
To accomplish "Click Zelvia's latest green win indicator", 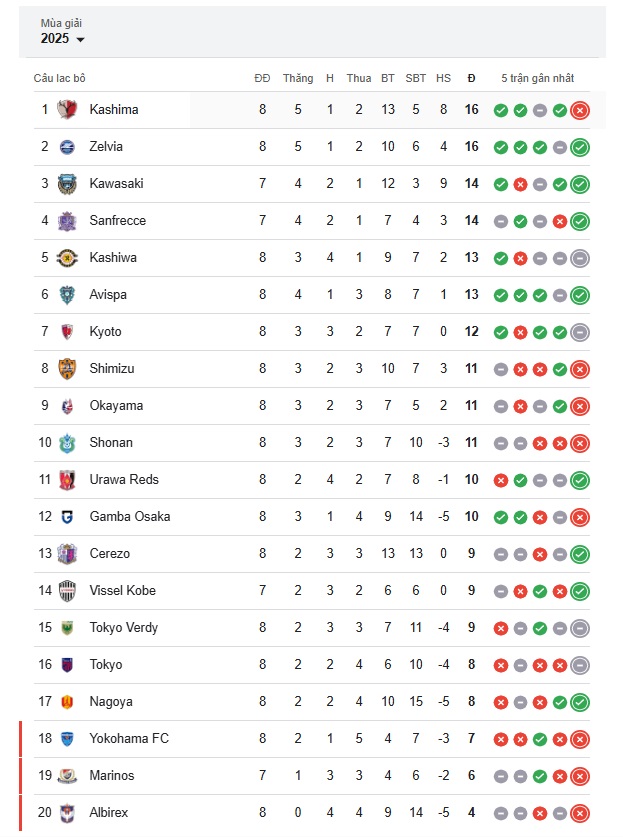I will pos(580,147).
